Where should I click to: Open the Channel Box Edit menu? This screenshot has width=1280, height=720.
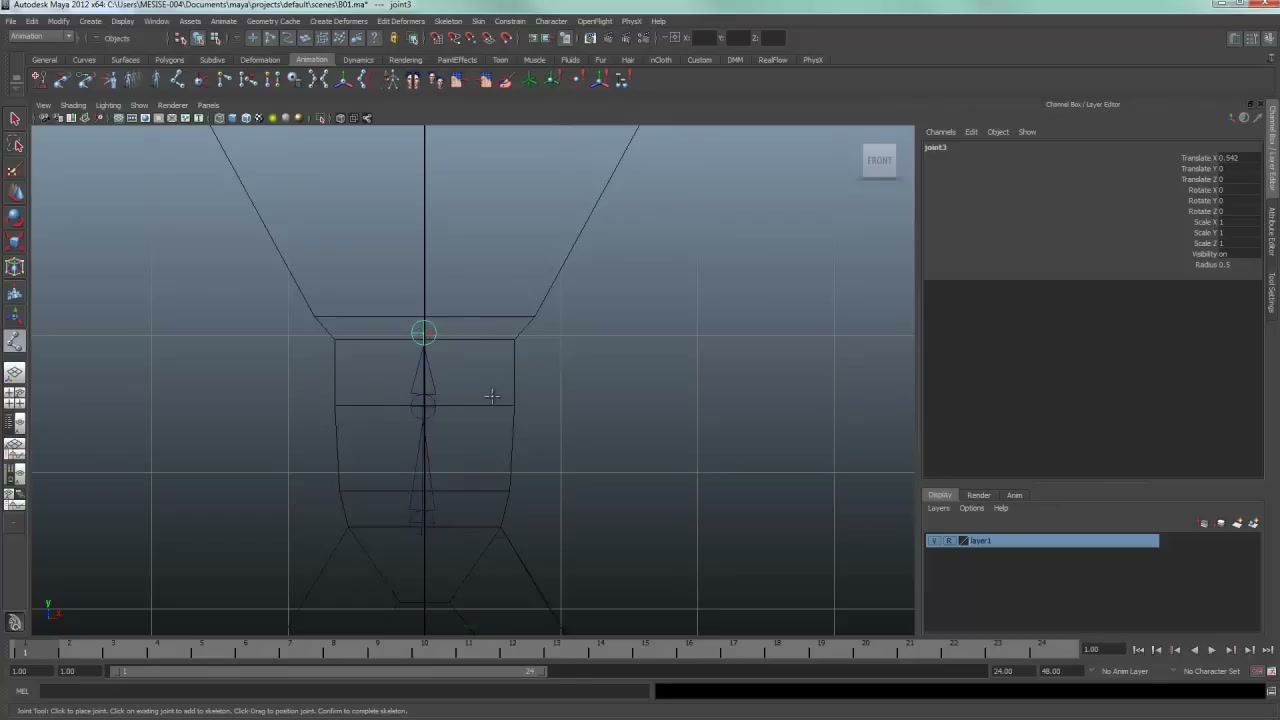click(971, 132)
